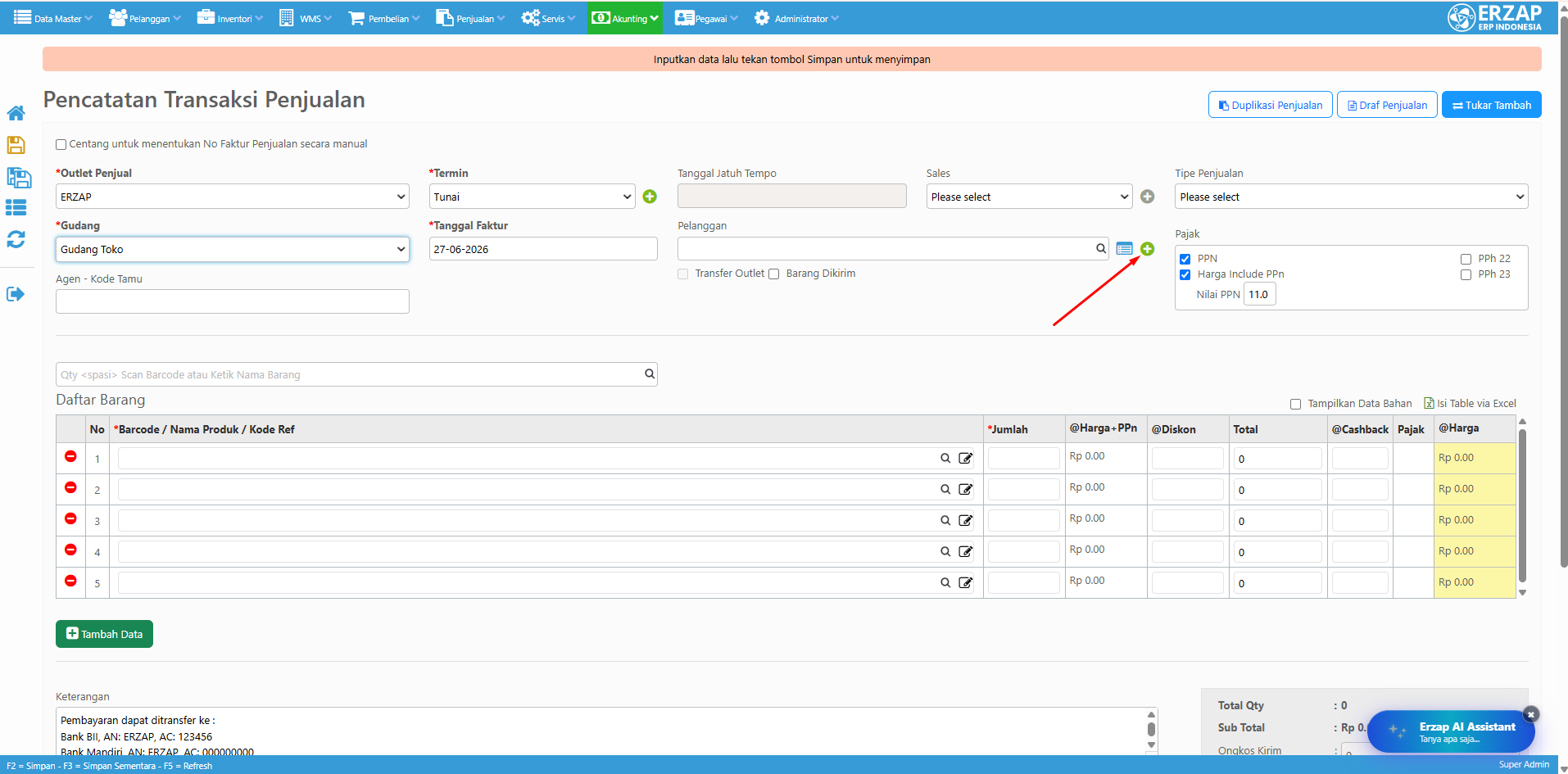Click the logout arrow sidebar icon
The image size is (1568, 774).
click(x=16, y=294)
